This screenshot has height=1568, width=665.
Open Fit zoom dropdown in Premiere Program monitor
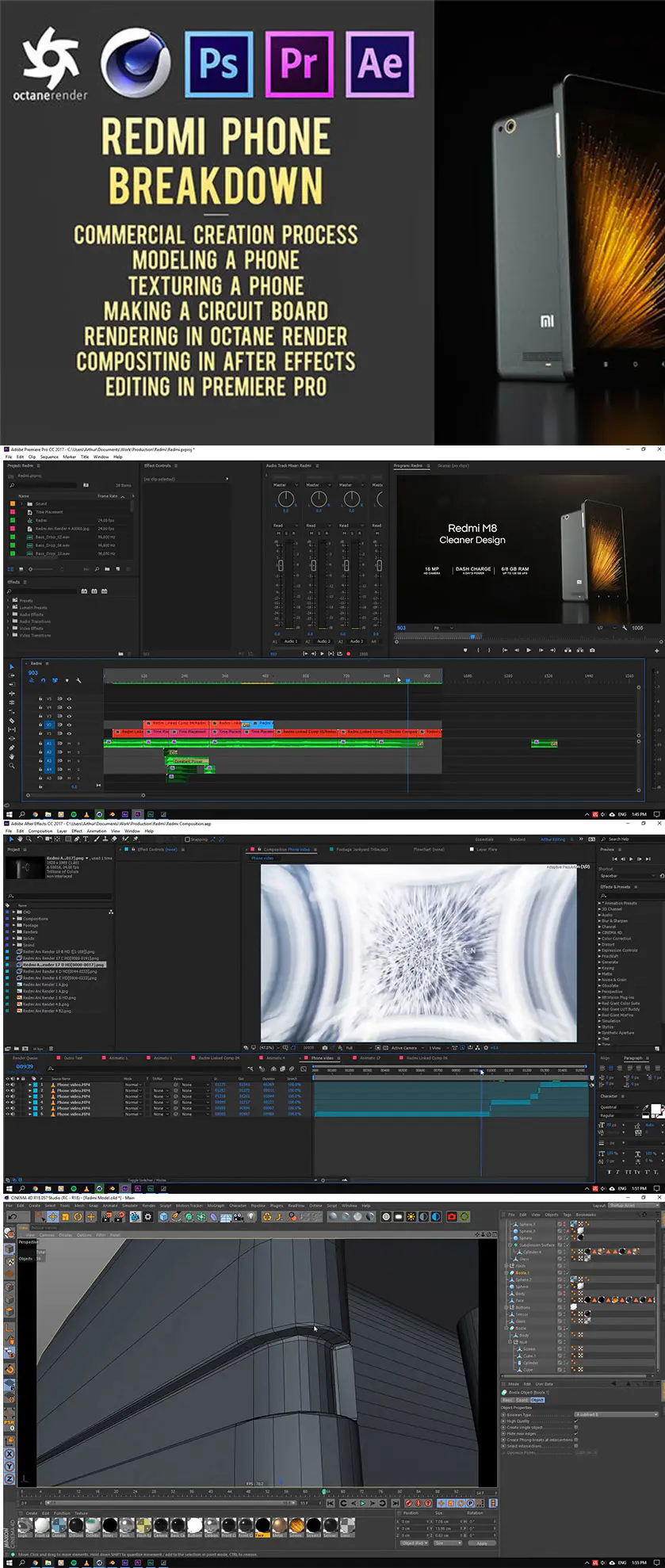tap(442, 628)
